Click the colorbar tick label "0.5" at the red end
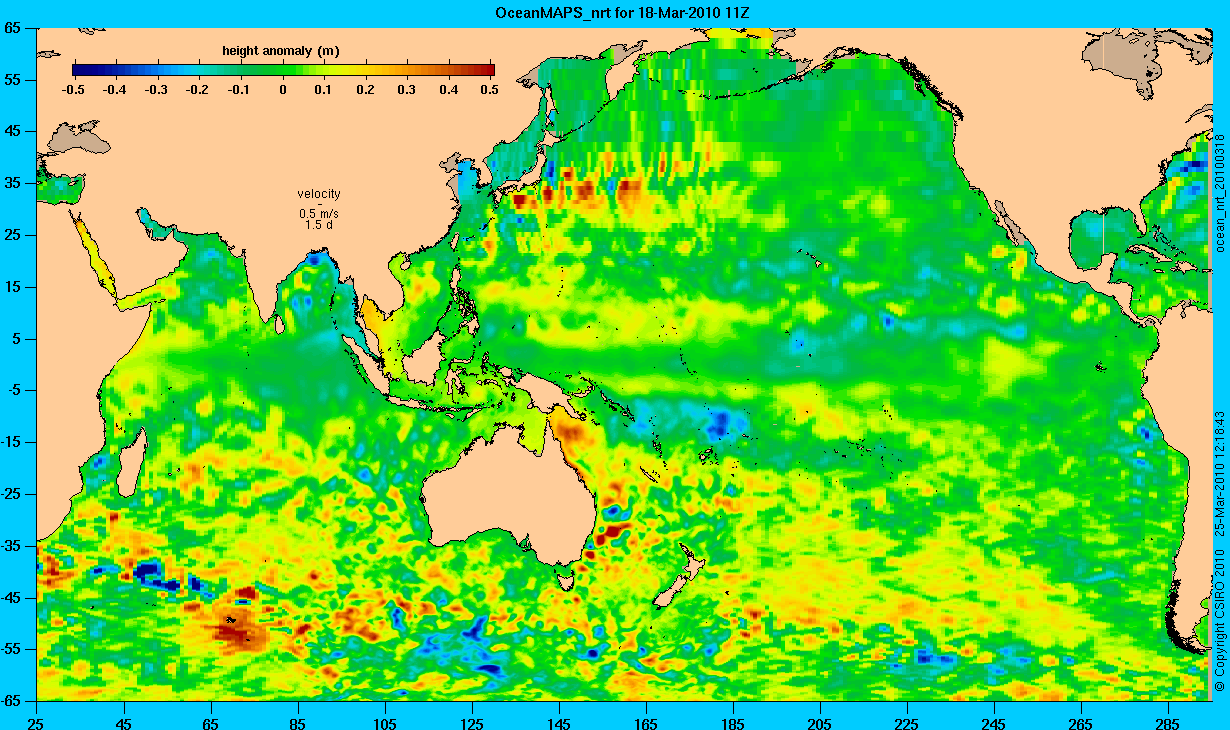Viewport: 1230px width, 730px height. [489, 90]
